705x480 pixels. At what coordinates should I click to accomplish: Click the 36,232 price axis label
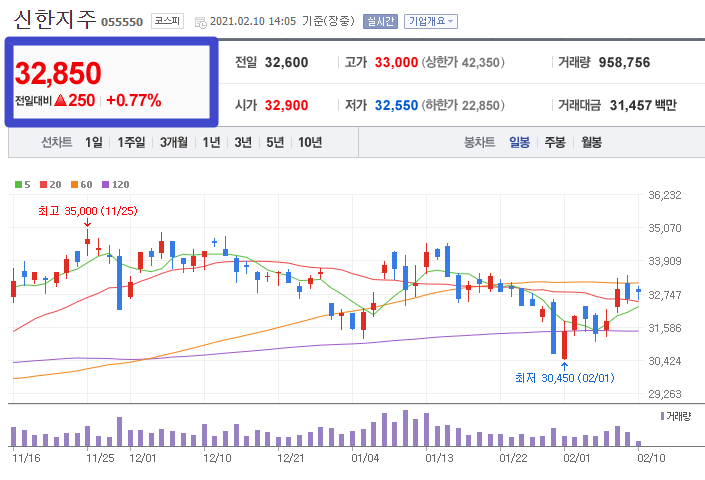(x=665, y=196)
